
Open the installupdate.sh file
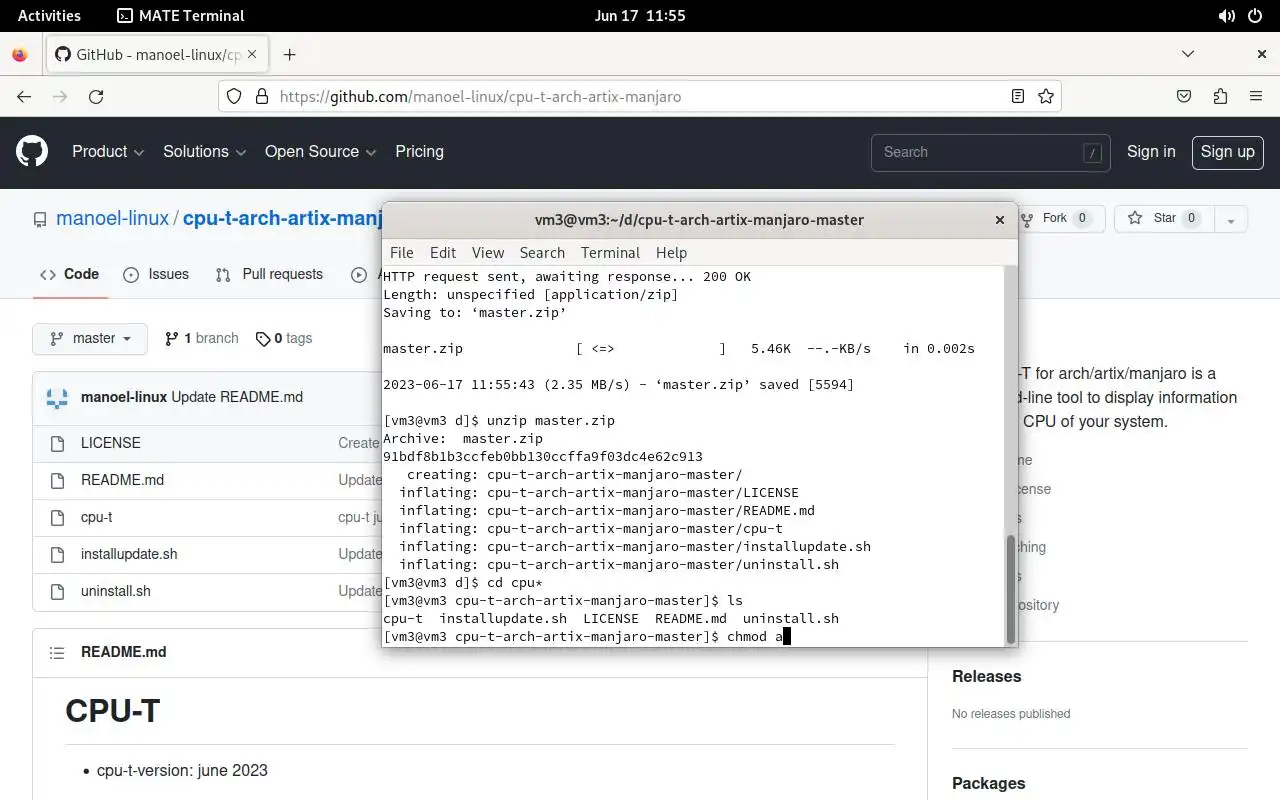129,554
